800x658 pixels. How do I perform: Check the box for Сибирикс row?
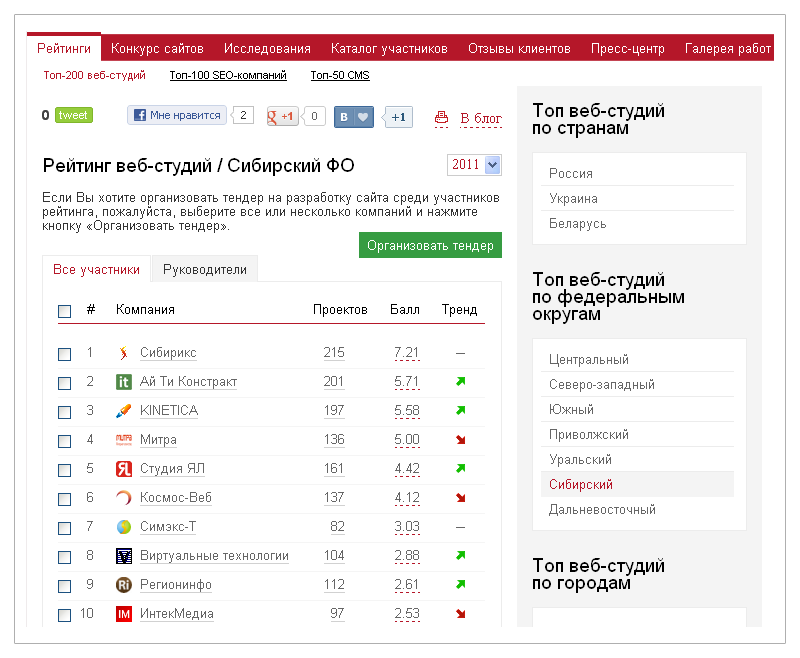64,353
